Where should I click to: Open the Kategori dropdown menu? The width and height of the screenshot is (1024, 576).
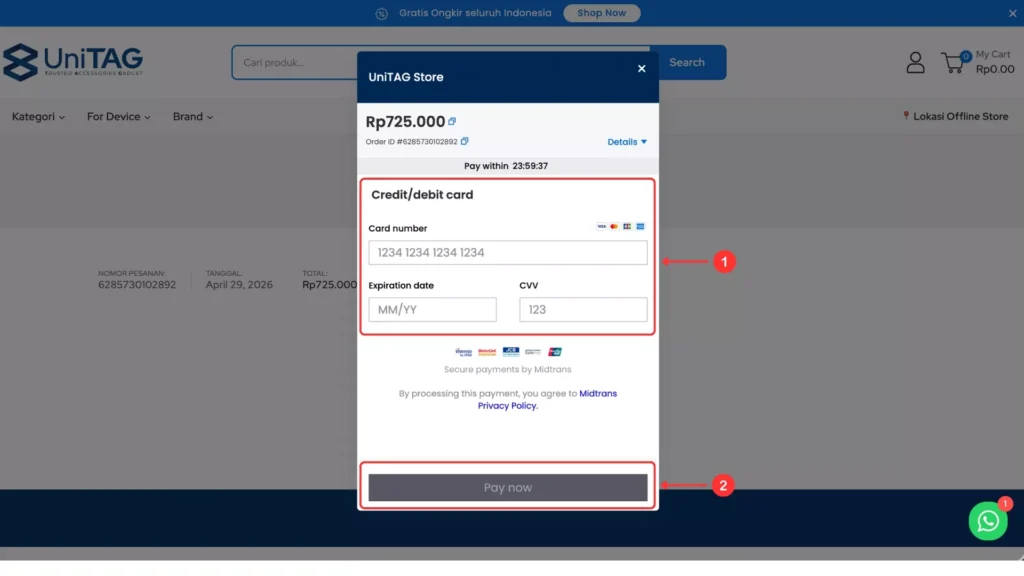click(x=38, y=117)
